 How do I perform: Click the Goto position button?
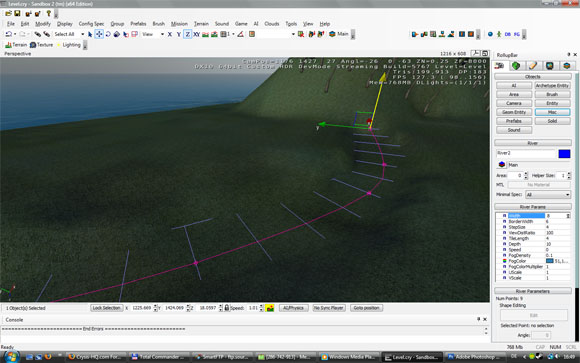coord(367,308)
